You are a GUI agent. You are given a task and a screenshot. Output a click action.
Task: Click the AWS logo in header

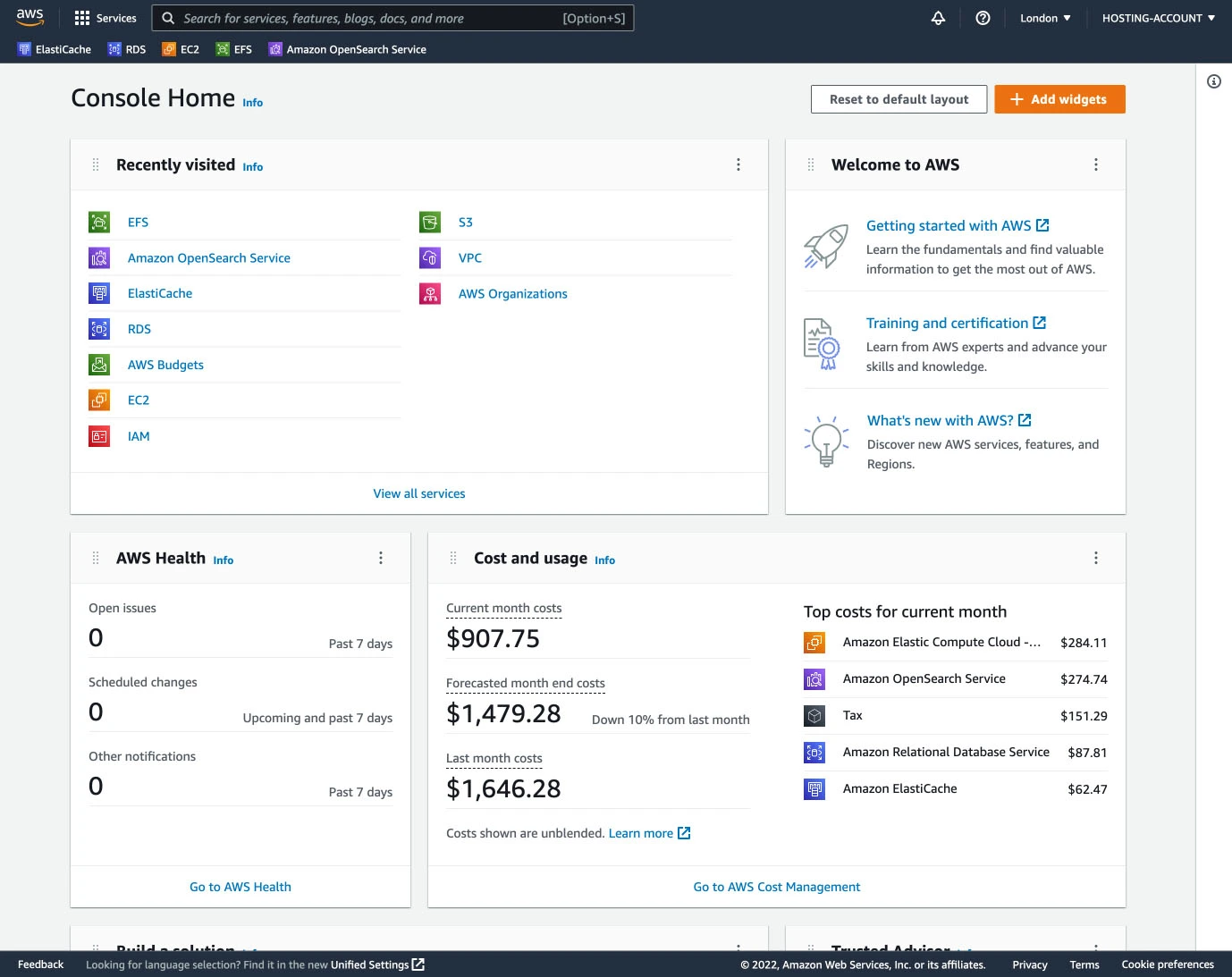point(30,18)
